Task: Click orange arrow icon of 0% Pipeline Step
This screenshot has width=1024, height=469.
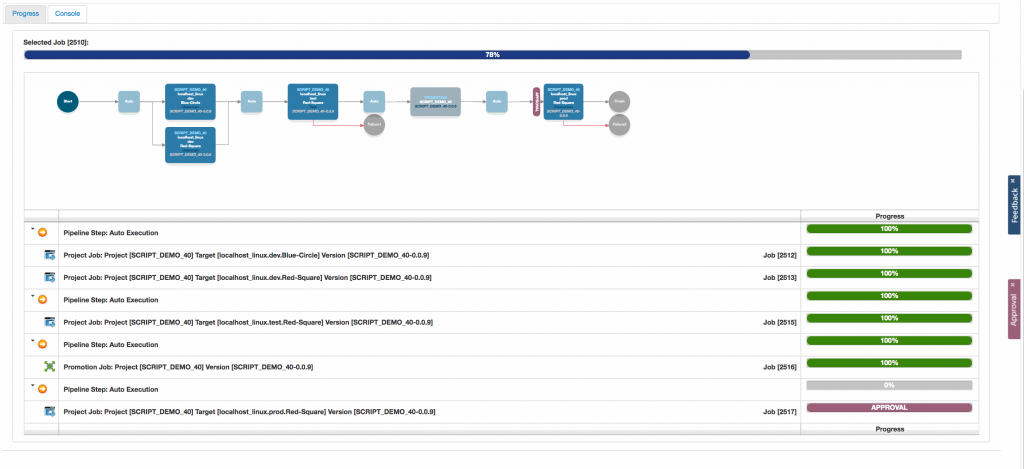Action: 42,389
